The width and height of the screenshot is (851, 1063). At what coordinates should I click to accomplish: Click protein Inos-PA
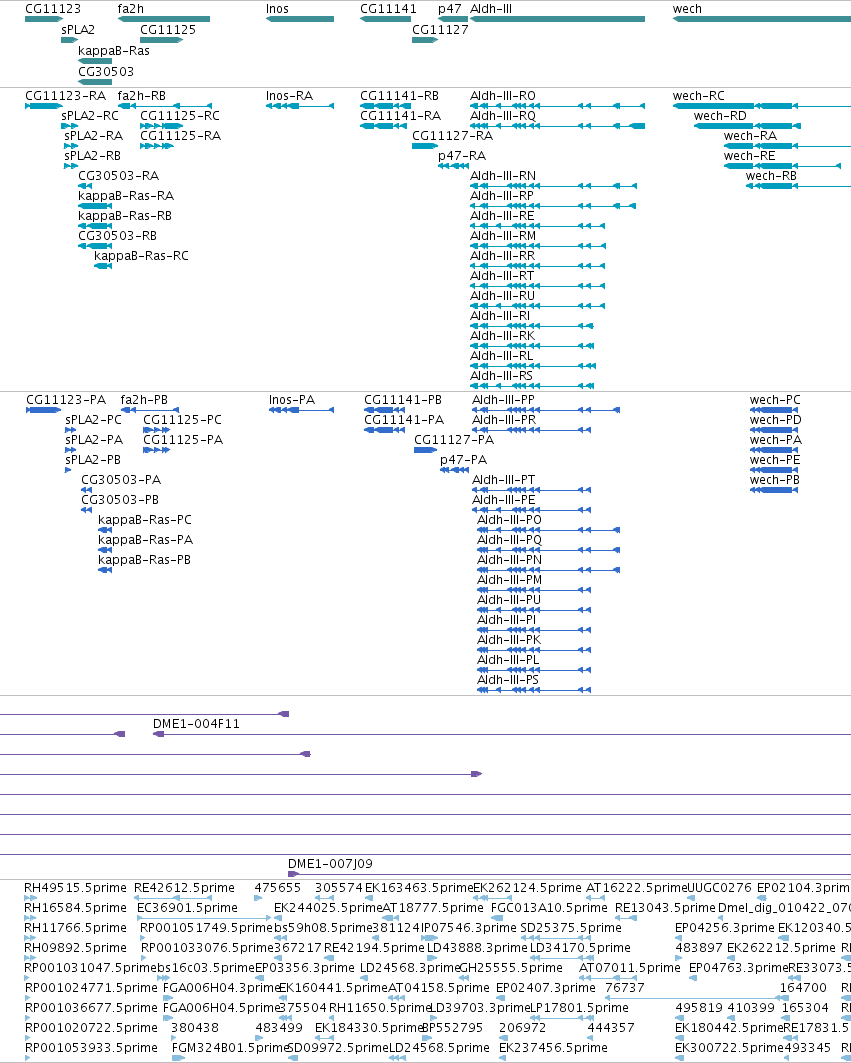pos(292,400)
